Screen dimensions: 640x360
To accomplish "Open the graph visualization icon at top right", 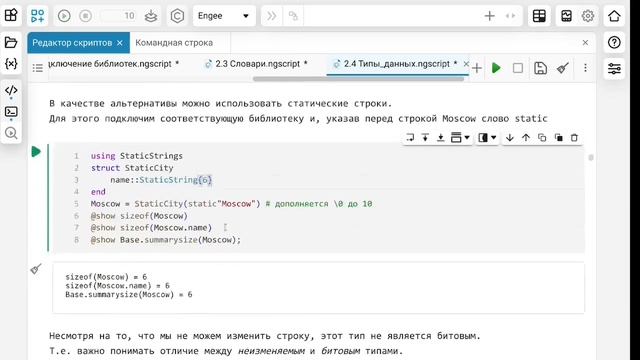I will [566, 16].
